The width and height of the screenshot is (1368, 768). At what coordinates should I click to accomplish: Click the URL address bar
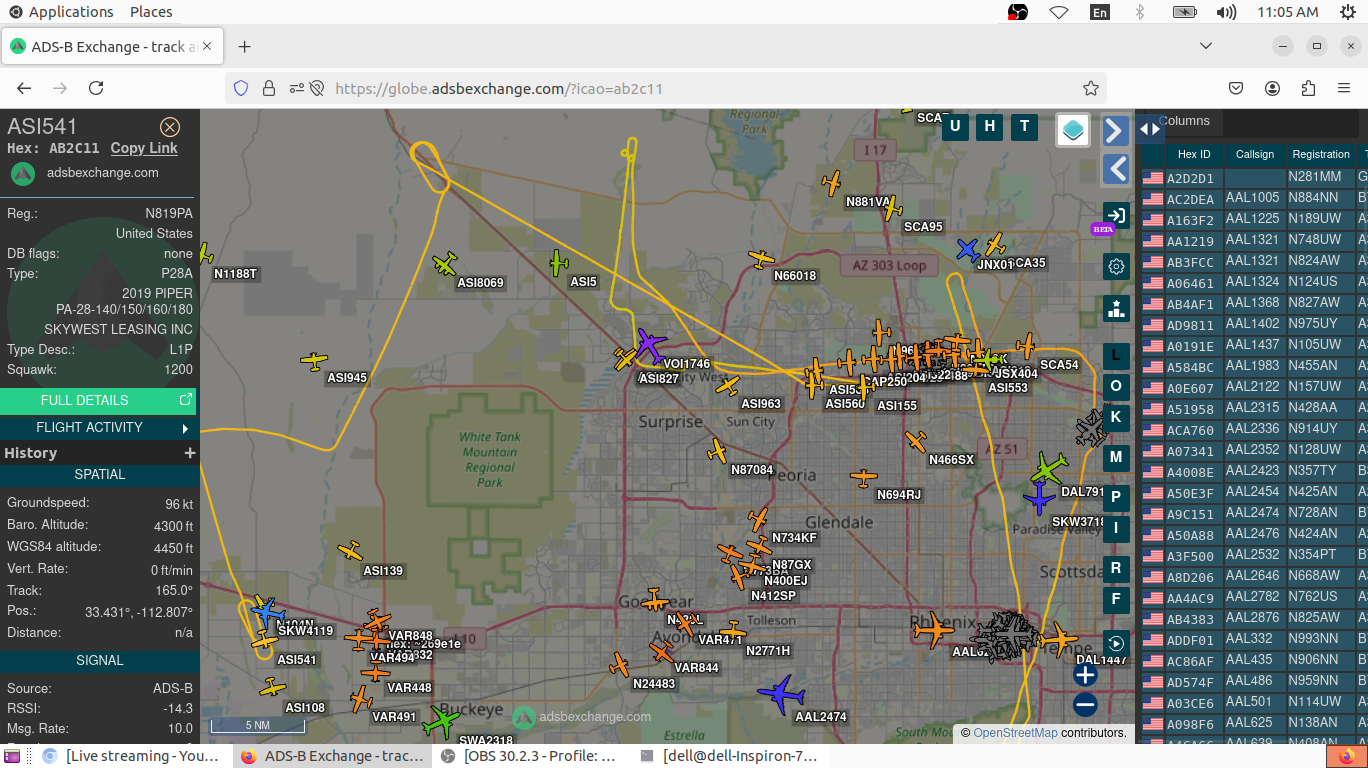point(665,88)
